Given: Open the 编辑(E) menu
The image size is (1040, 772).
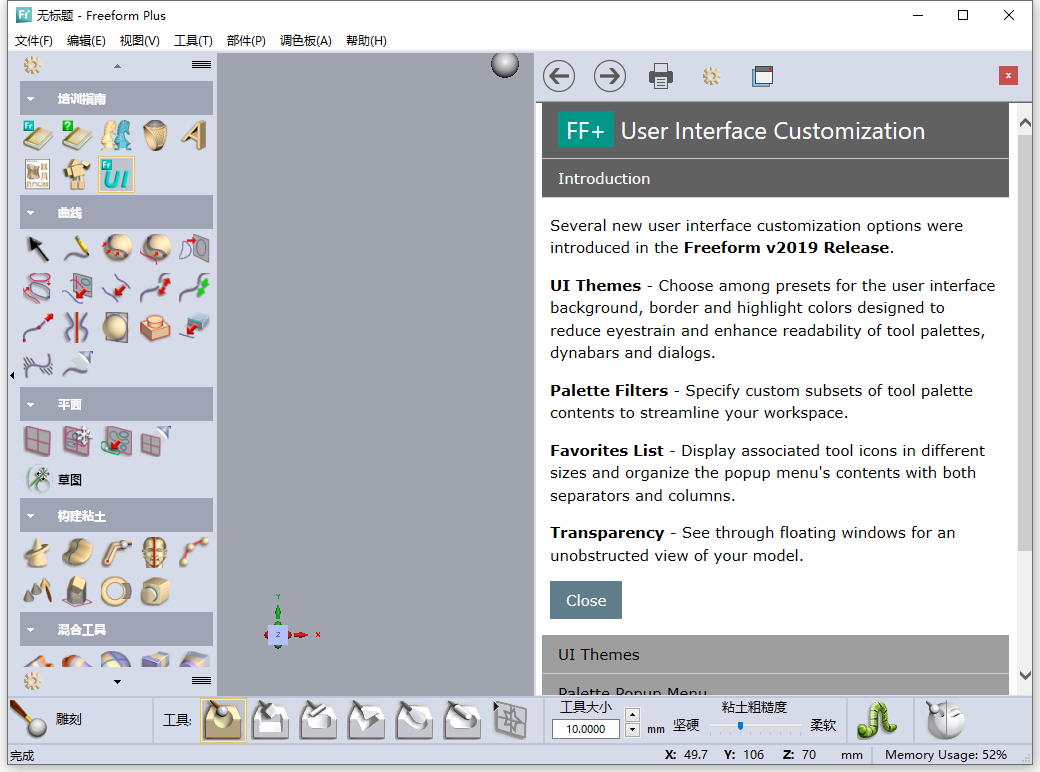Looking at the screenshot, I should click(86, 40).
